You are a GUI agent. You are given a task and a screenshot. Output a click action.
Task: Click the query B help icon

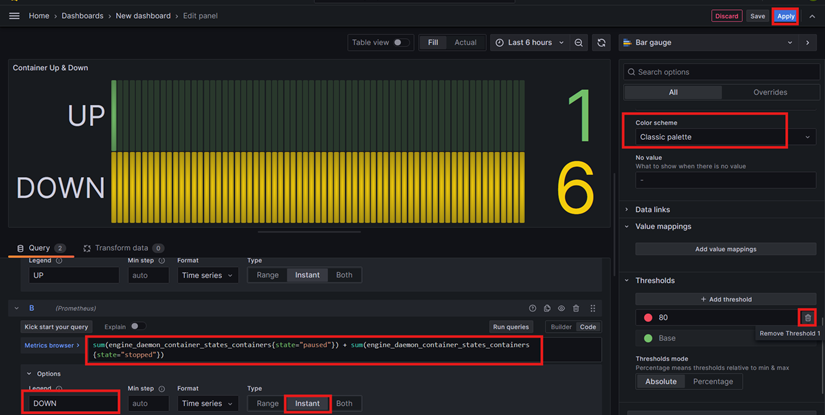pos(532,308)
